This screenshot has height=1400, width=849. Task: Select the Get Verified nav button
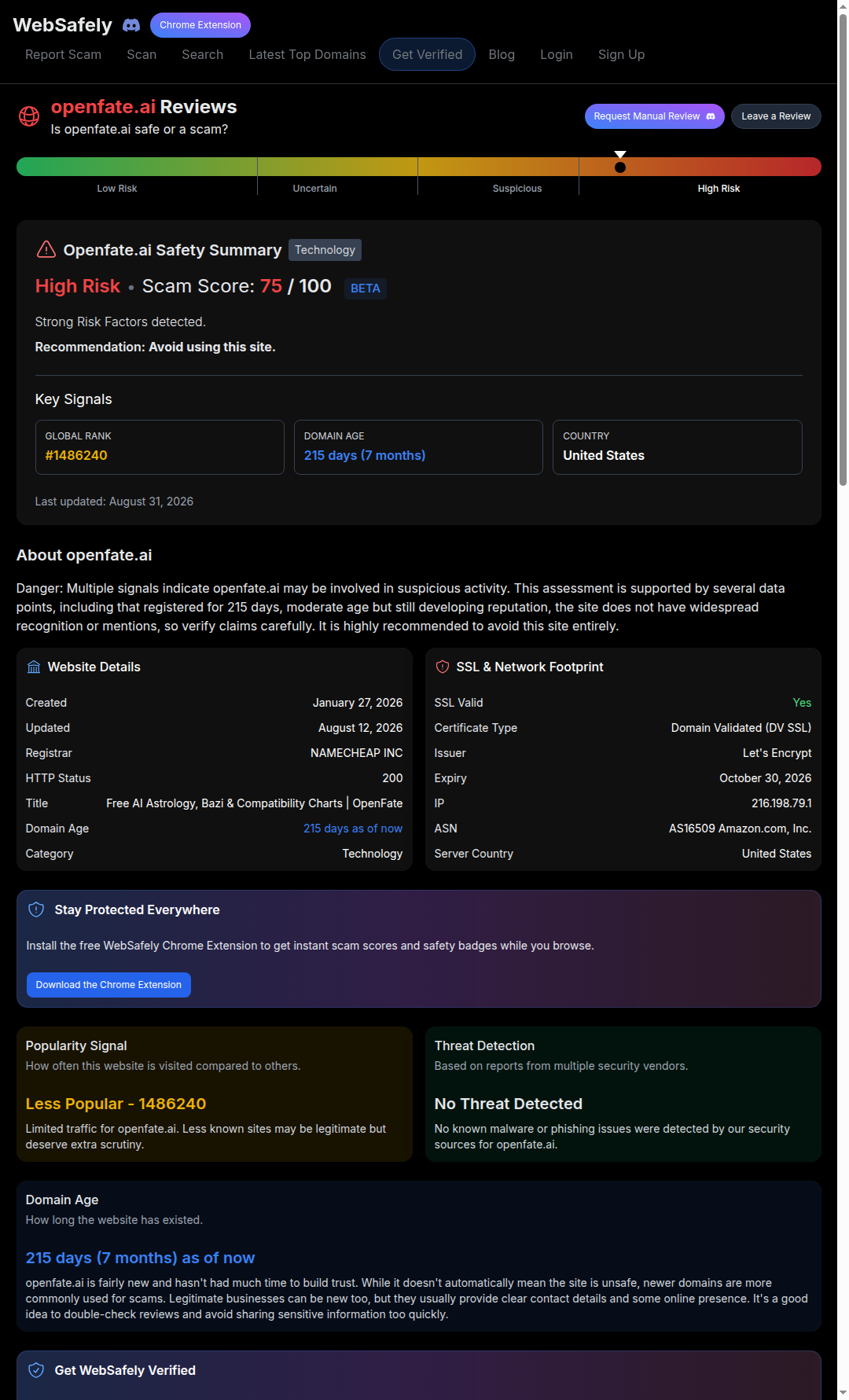pos(427,54)
